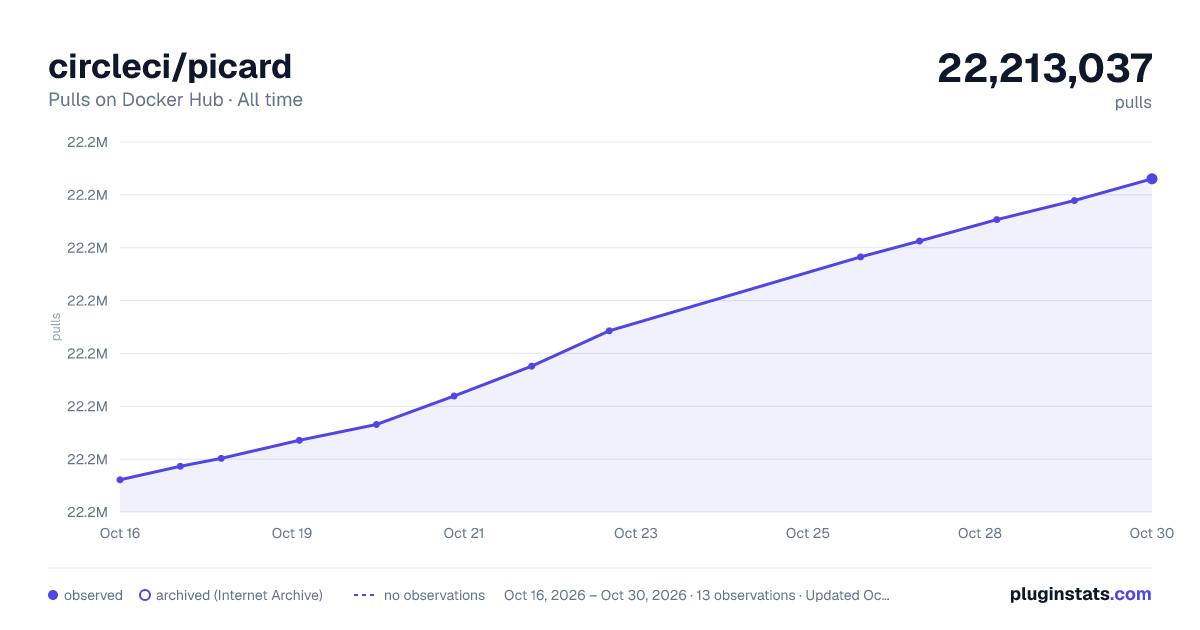
Task: Select the Oct 30 final data point
Action: (x=1152, y=179)
